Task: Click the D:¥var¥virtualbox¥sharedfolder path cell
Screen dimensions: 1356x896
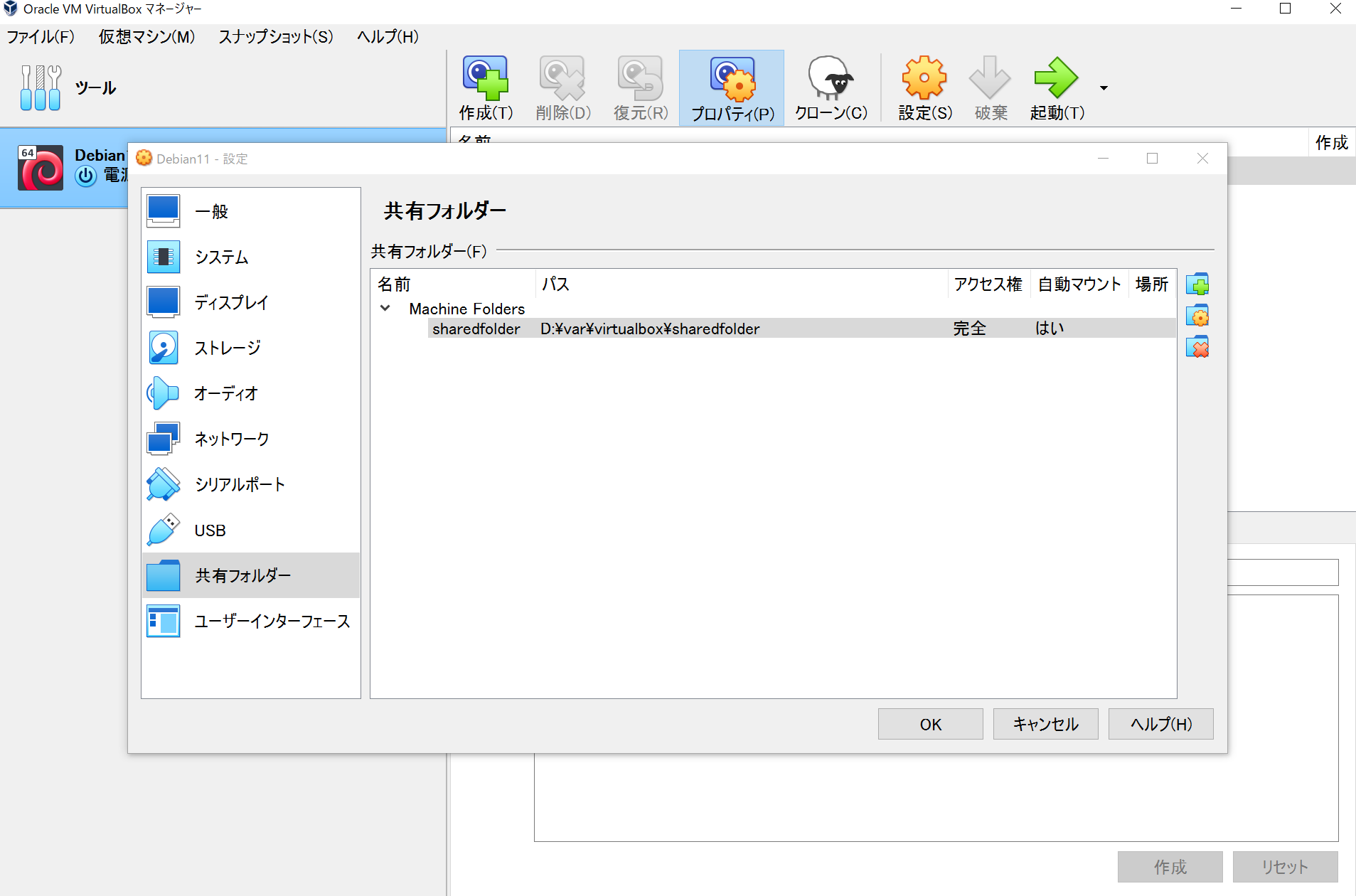Action: 650,329
